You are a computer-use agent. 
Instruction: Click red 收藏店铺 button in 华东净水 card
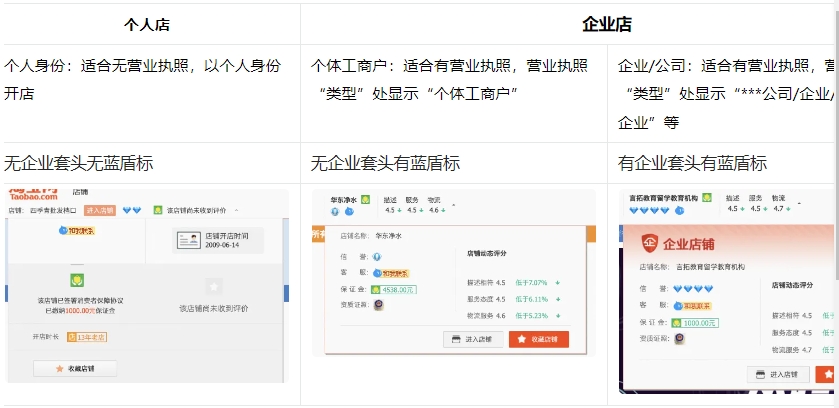538,340
